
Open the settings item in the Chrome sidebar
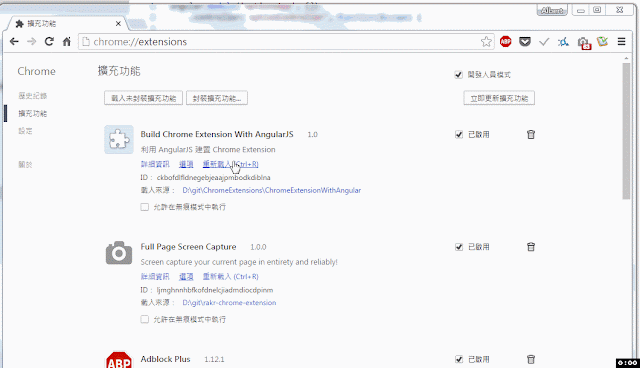tap(25, 131)
